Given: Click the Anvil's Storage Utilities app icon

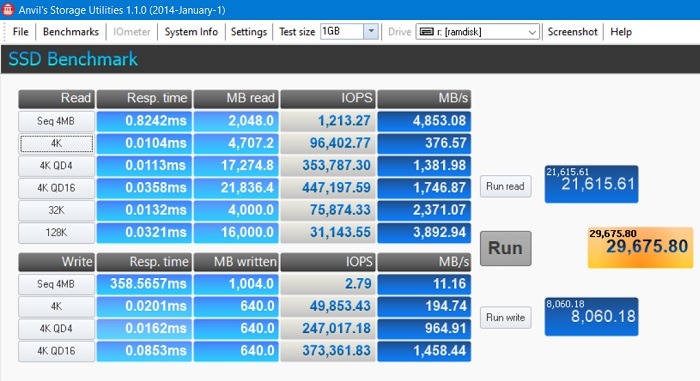Looking at the screenshot, I should pos(8,9).
